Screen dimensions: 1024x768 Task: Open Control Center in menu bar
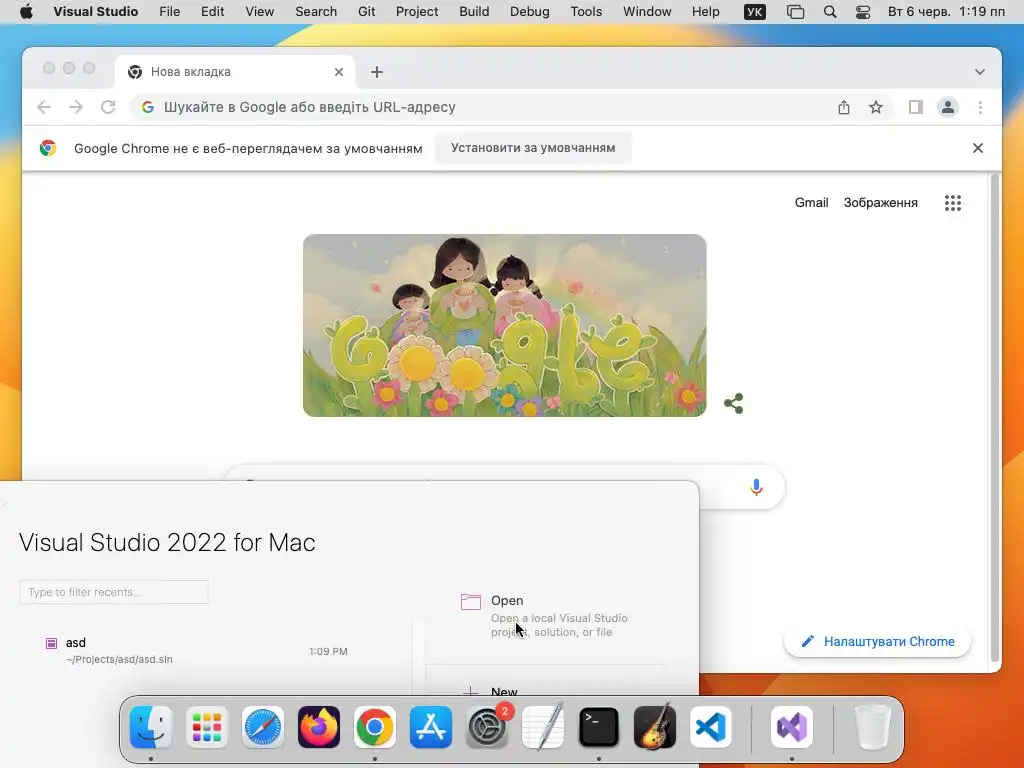[863, 12]
